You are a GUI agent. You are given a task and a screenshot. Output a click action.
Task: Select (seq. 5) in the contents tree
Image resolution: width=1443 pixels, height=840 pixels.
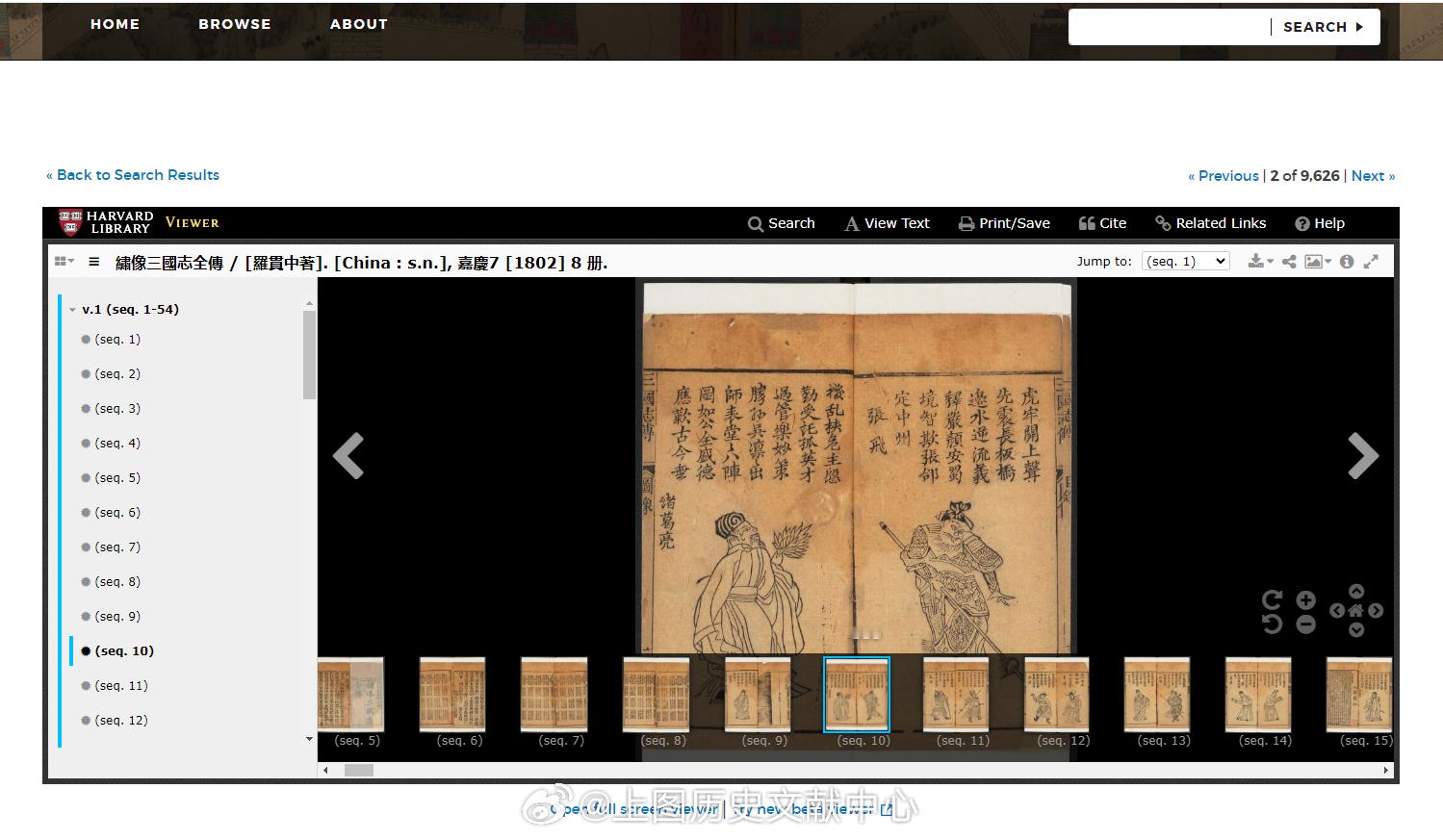click(x=117, y=477)
